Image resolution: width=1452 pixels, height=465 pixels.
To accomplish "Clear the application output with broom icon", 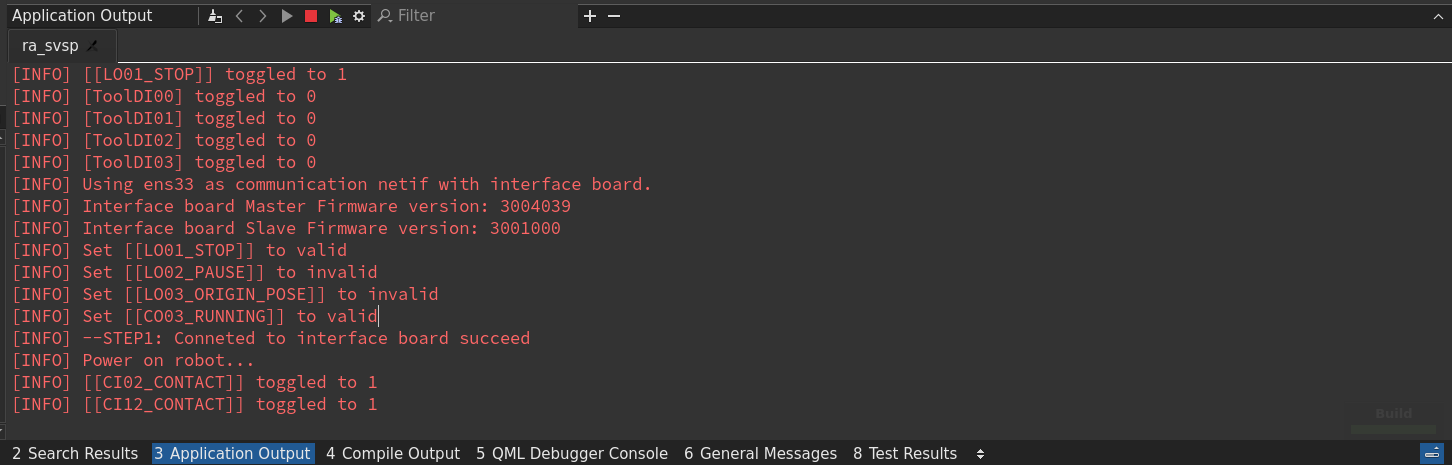I will click(x=215, y=16).
